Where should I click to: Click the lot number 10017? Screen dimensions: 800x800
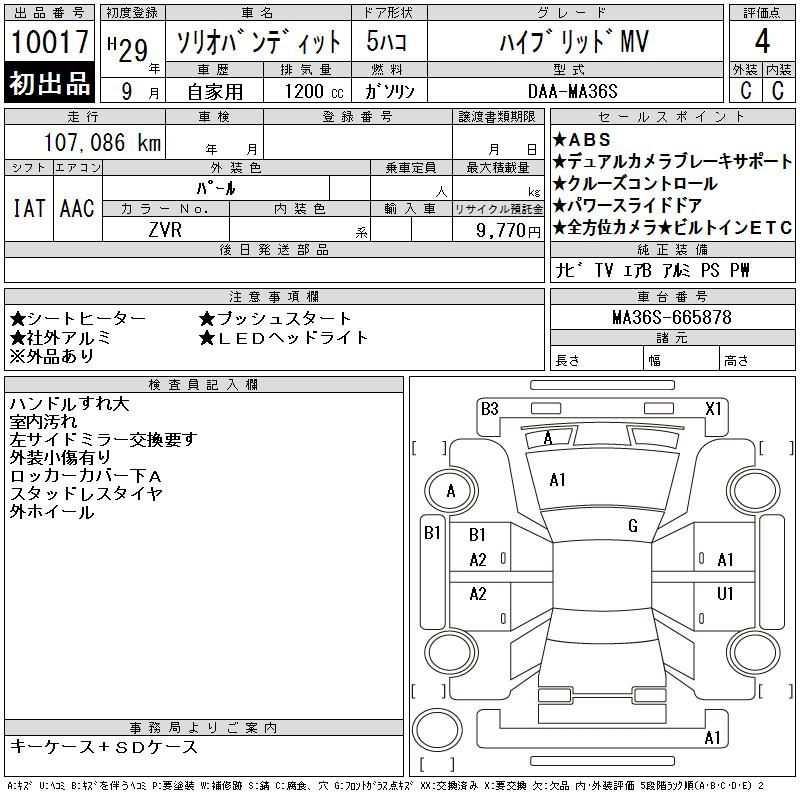49,41
